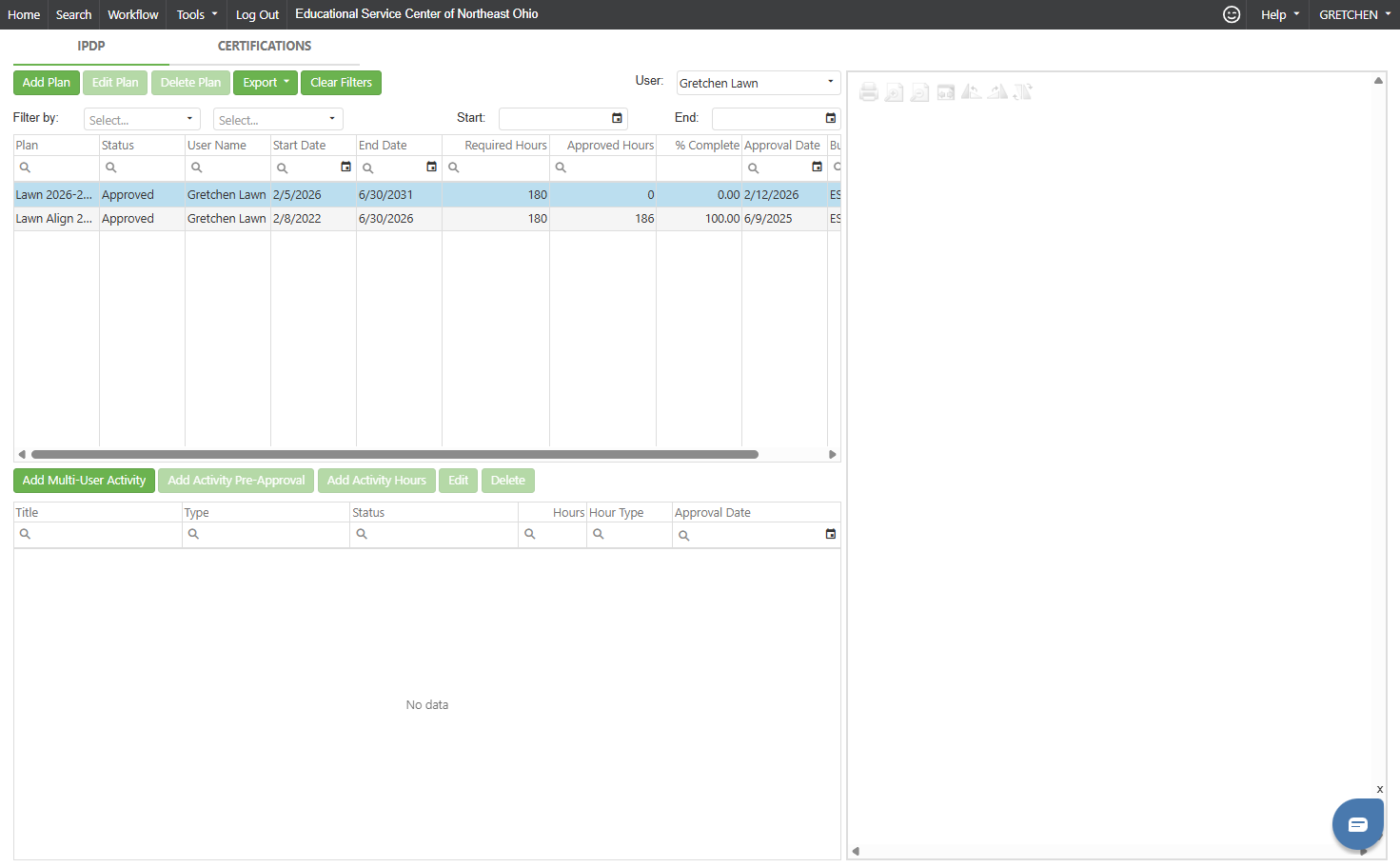Click the plans grid horizontal scrollbar

395,454
